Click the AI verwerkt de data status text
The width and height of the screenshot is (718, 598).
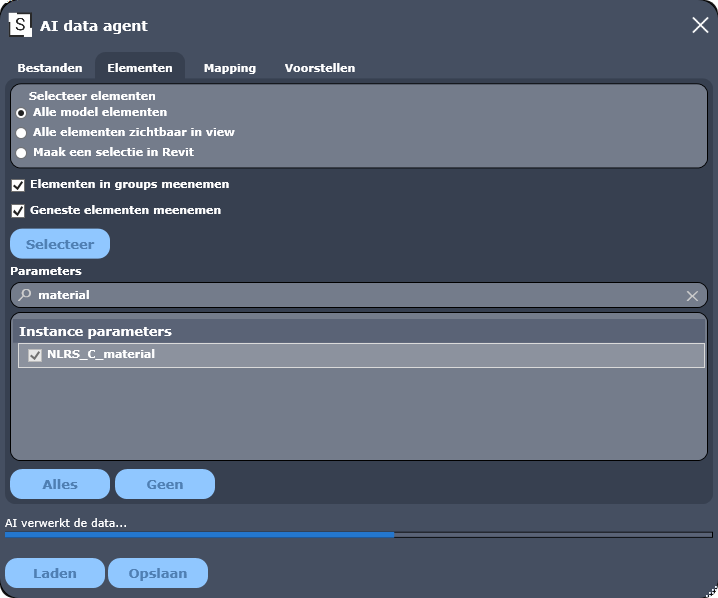pos(66,522)
